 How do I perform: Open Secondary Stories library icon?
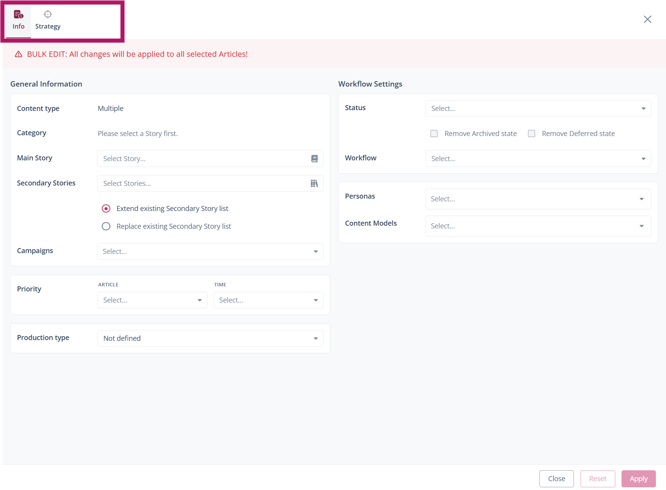coord(314,184)
